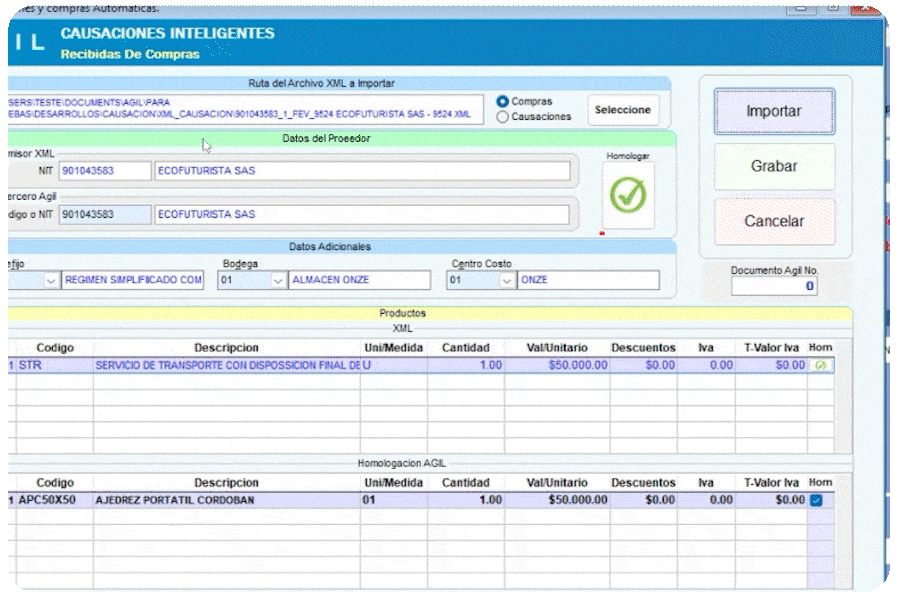The width and height of the screenshot is (900, 600).
Task: Toggle the Hom checkbox for AJEDREZ PORTATIL CORDOBAN
Action: [x=816, y=500]
